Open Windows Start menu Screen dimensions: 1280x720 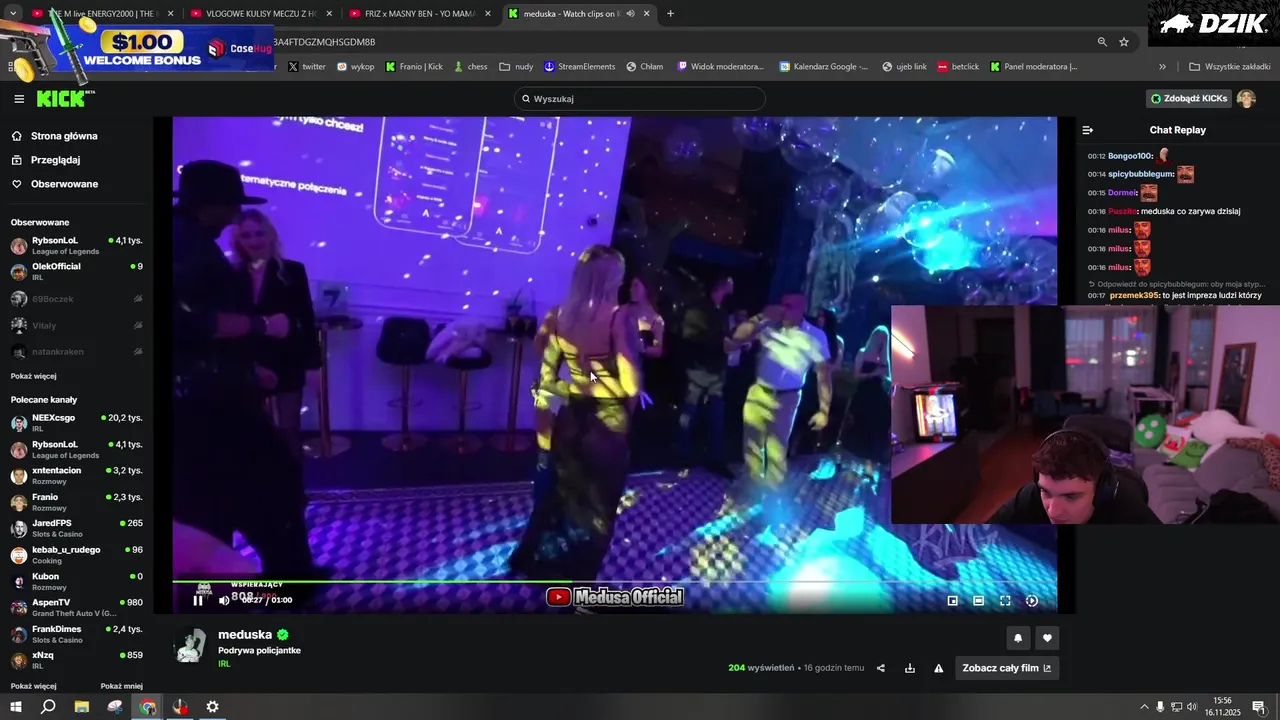[16, 707]
